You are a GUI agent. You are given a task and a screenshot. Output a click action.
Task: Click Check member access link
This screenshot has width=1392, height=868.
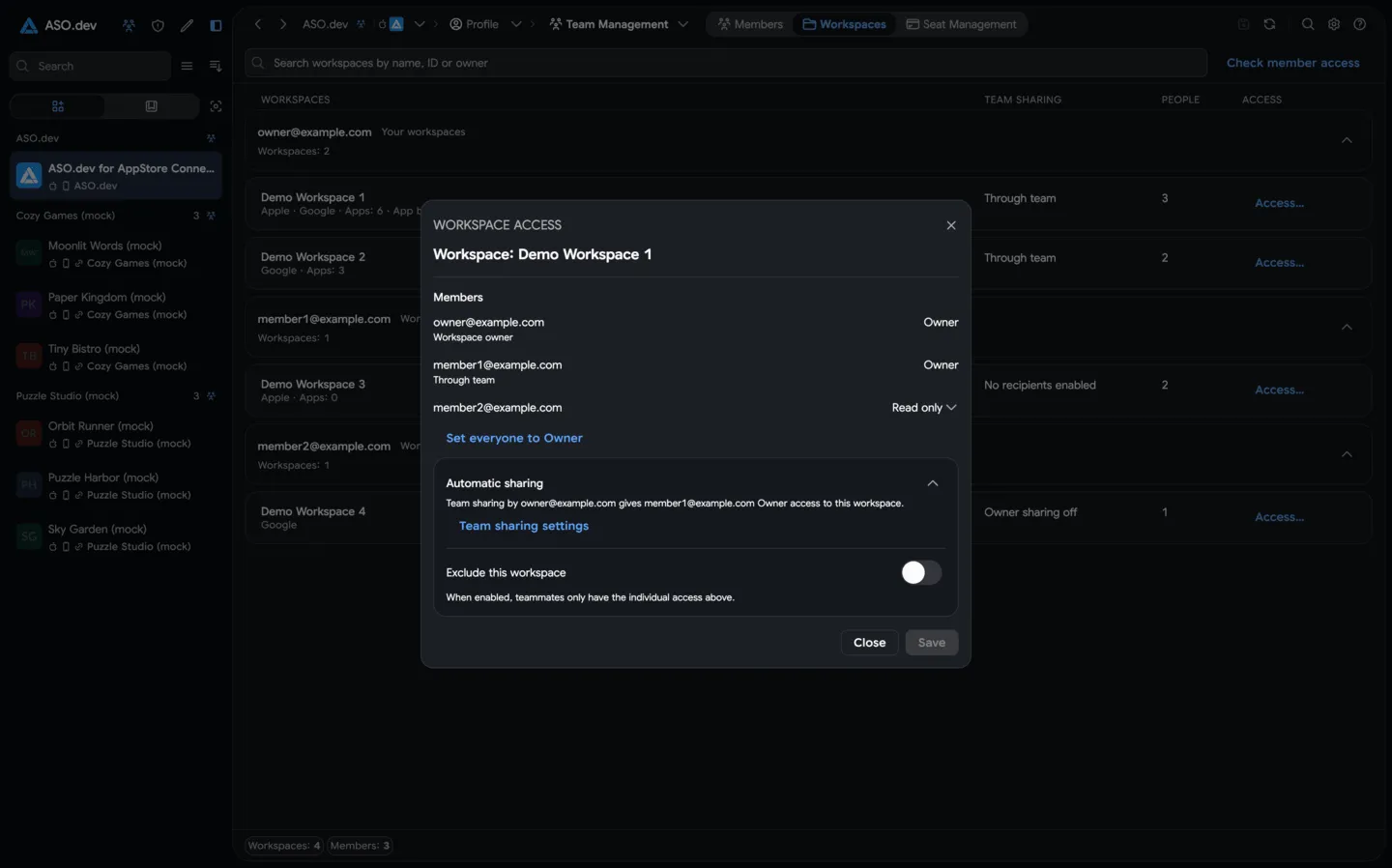pyautogui.click(x=1292, y=63)
